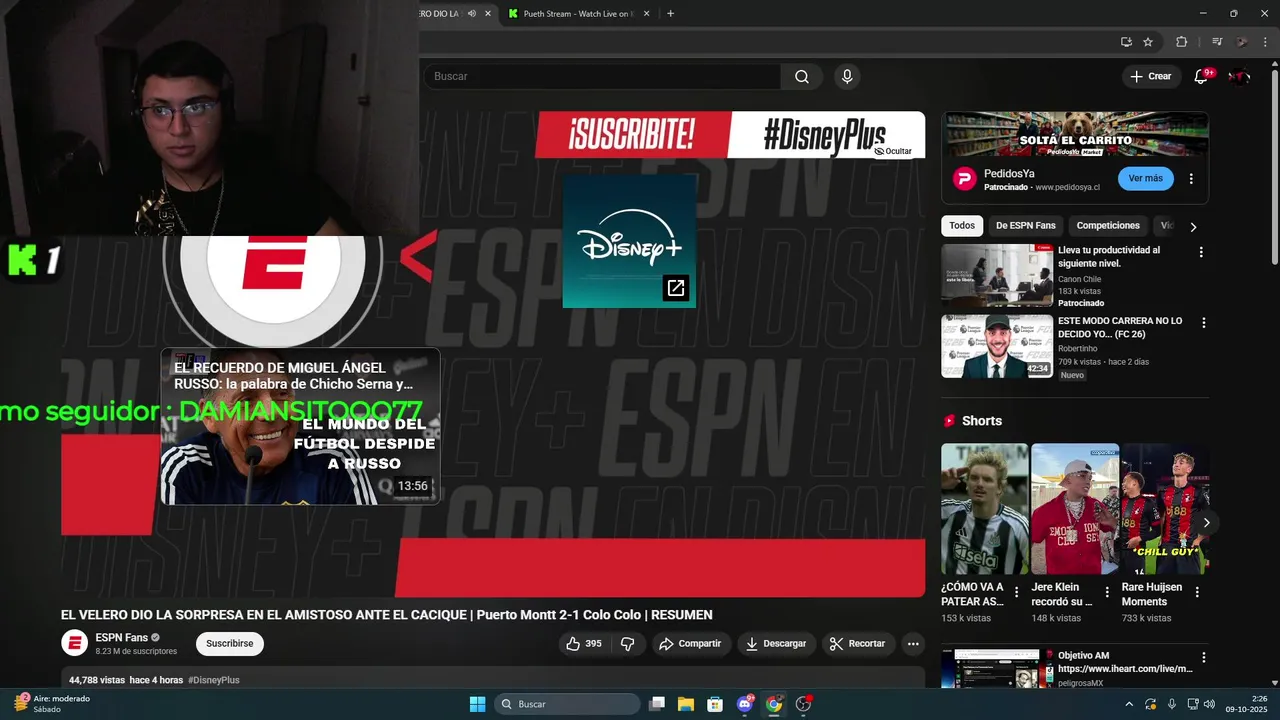The image size is (1280, 720).
Task: Open the Chrome three-dot menu
Action: (x=1266, y=42)
